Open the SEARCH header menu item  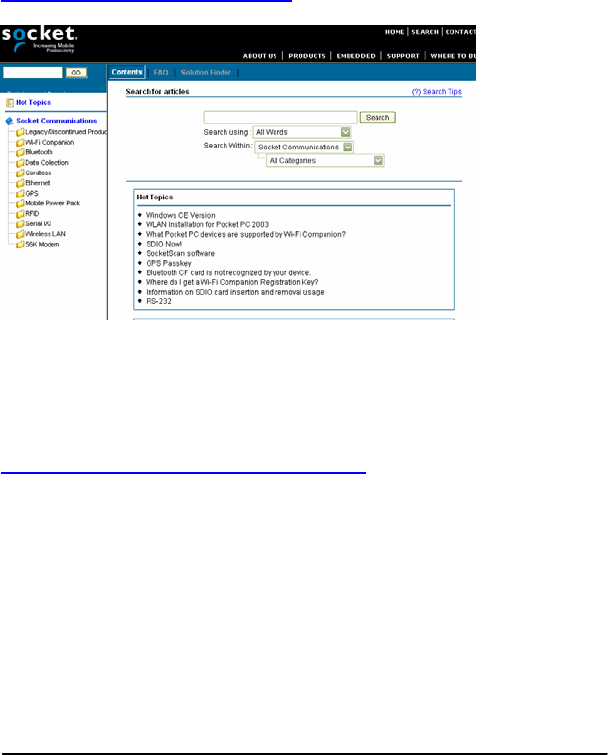point(425,32)
